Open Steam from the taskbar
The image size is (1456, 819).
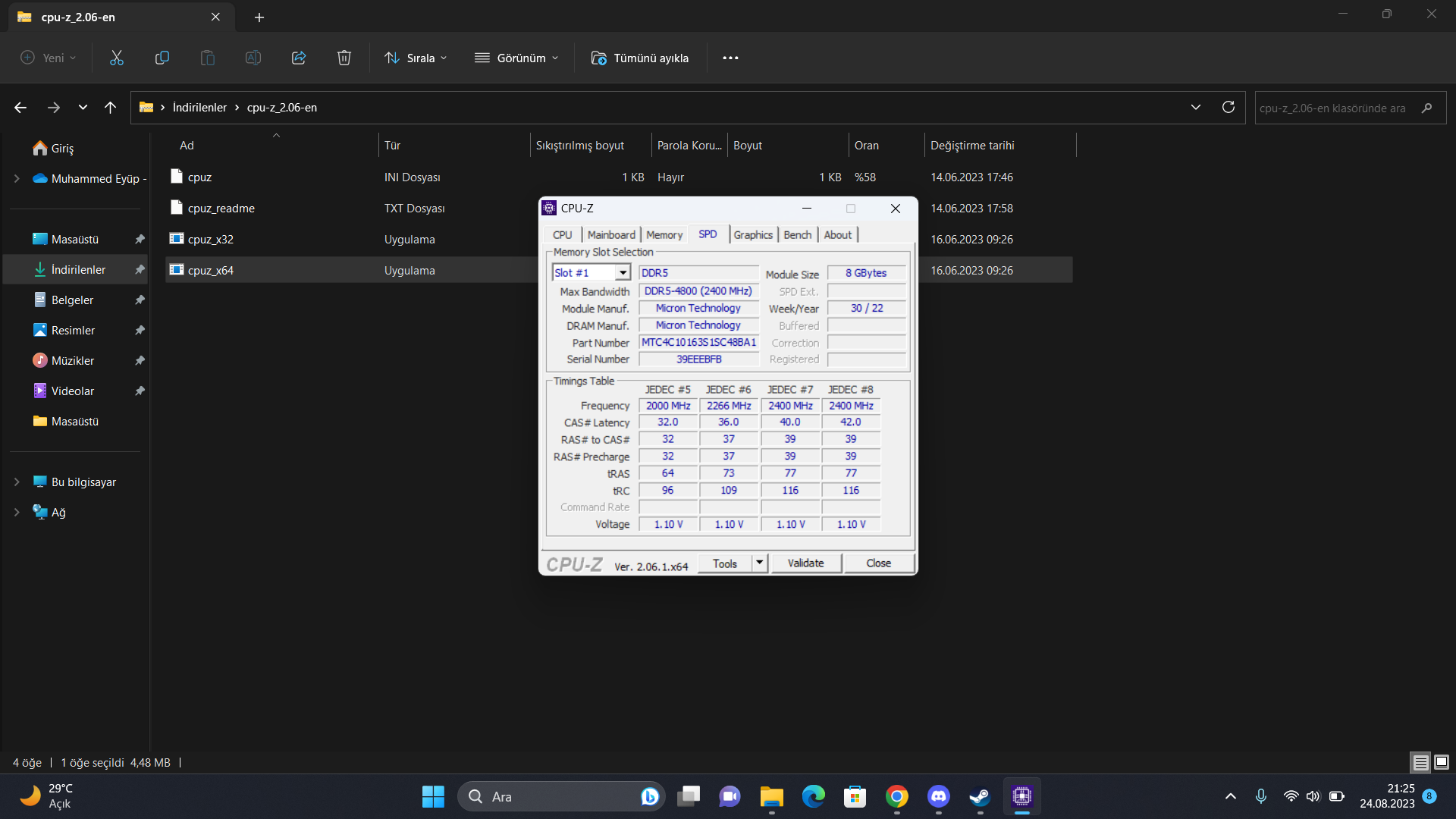pyautogui.click(x=980, y=796)
